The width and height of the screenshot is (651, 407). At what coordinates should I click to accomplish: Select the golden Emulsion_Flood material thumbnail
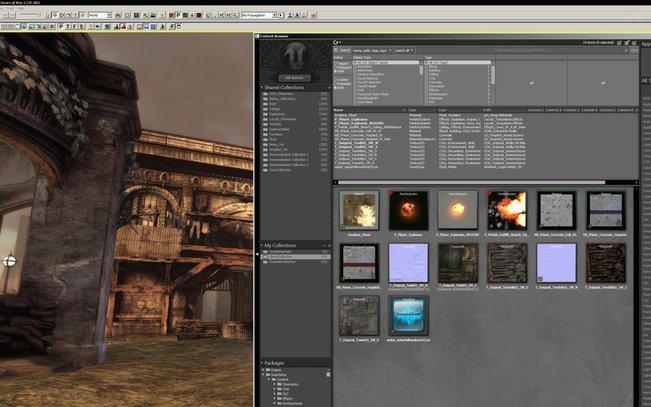click(x=359, y=211)
